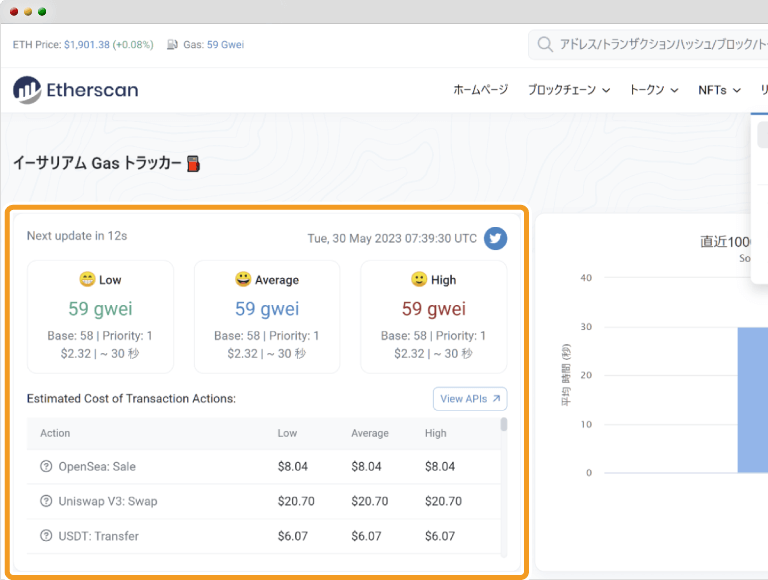Expand the ブロックチェーン dropdown menu

569,90
